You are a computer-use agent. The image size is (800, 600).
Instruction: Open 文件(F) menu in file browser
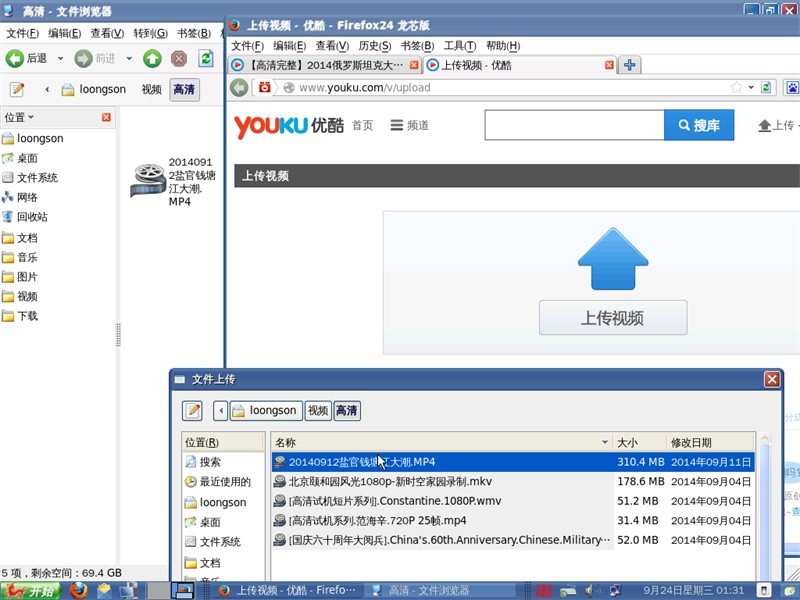point(22,33)
